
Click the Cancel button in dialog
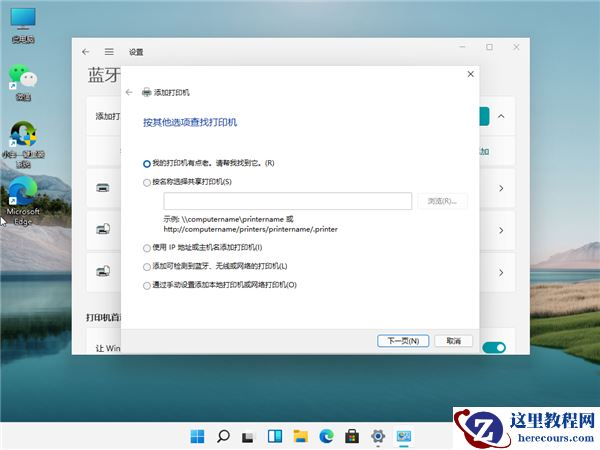[x=453, y=341]
